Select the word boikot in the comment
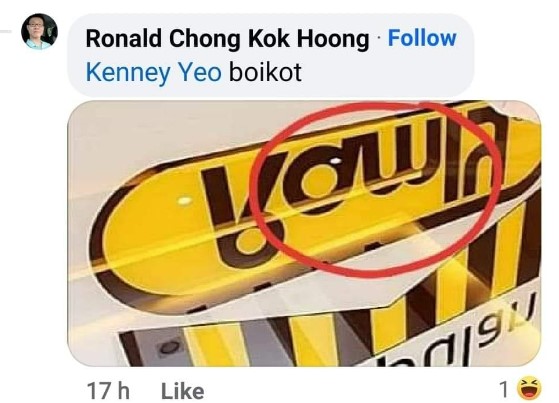Image resolution: width=559 pixels, height=403 pixels. click(265, 72)
